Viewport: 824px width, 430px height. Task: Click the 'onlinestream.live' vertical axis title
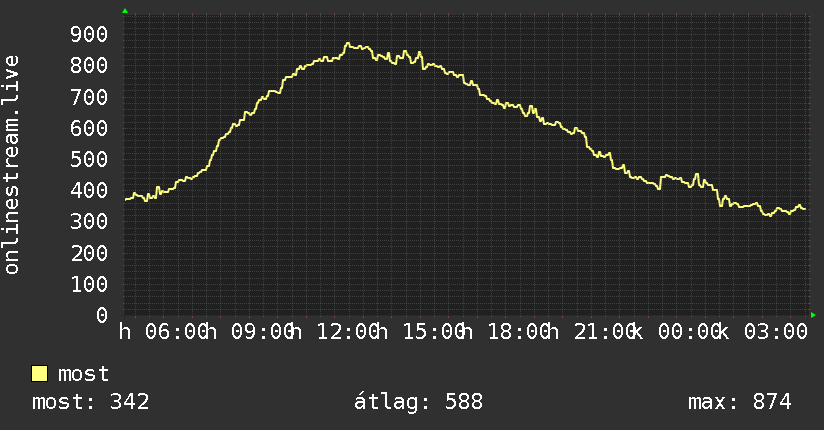point(12,165)
